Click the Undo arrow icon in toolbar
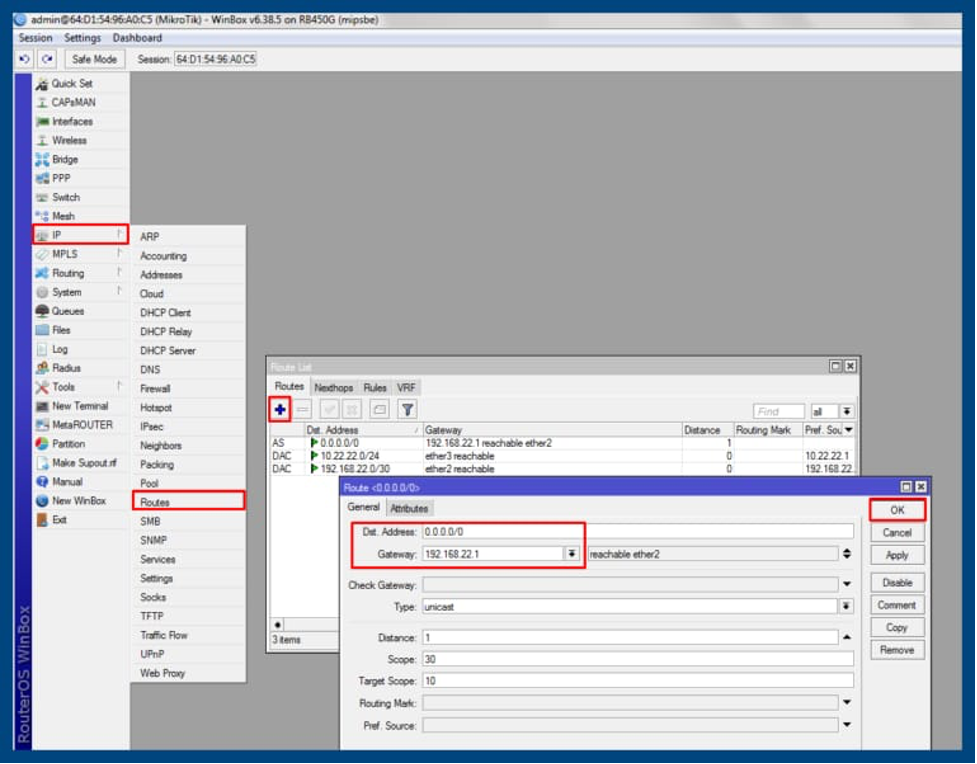977x764 pixels. coord(24,59)
